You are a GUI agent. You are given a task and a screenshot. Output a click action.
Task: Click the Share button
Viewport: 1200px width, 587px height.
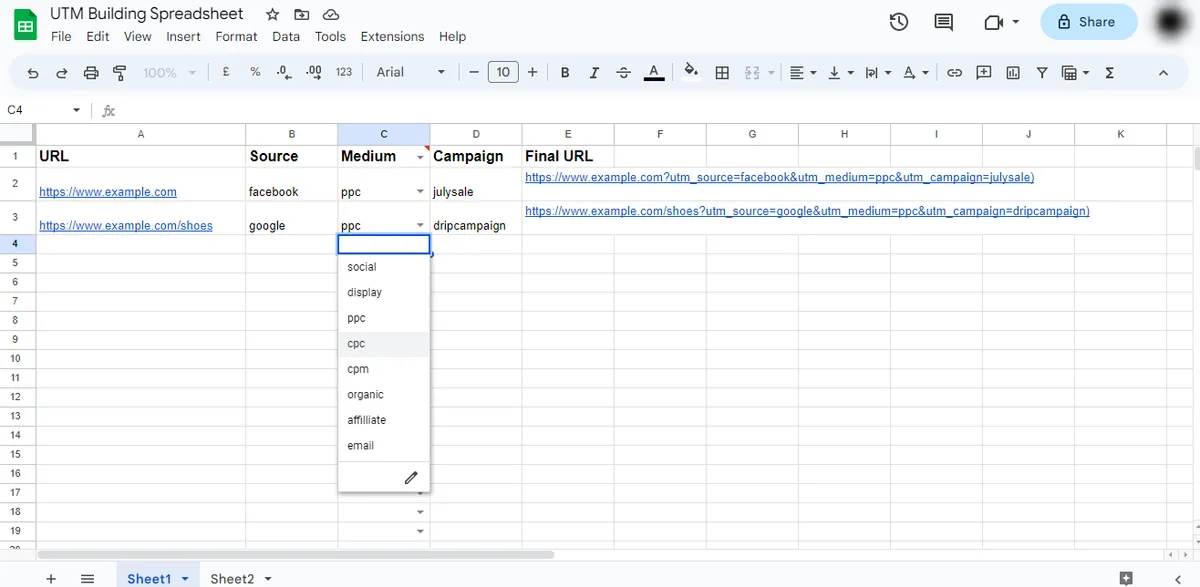[1088, 21]
